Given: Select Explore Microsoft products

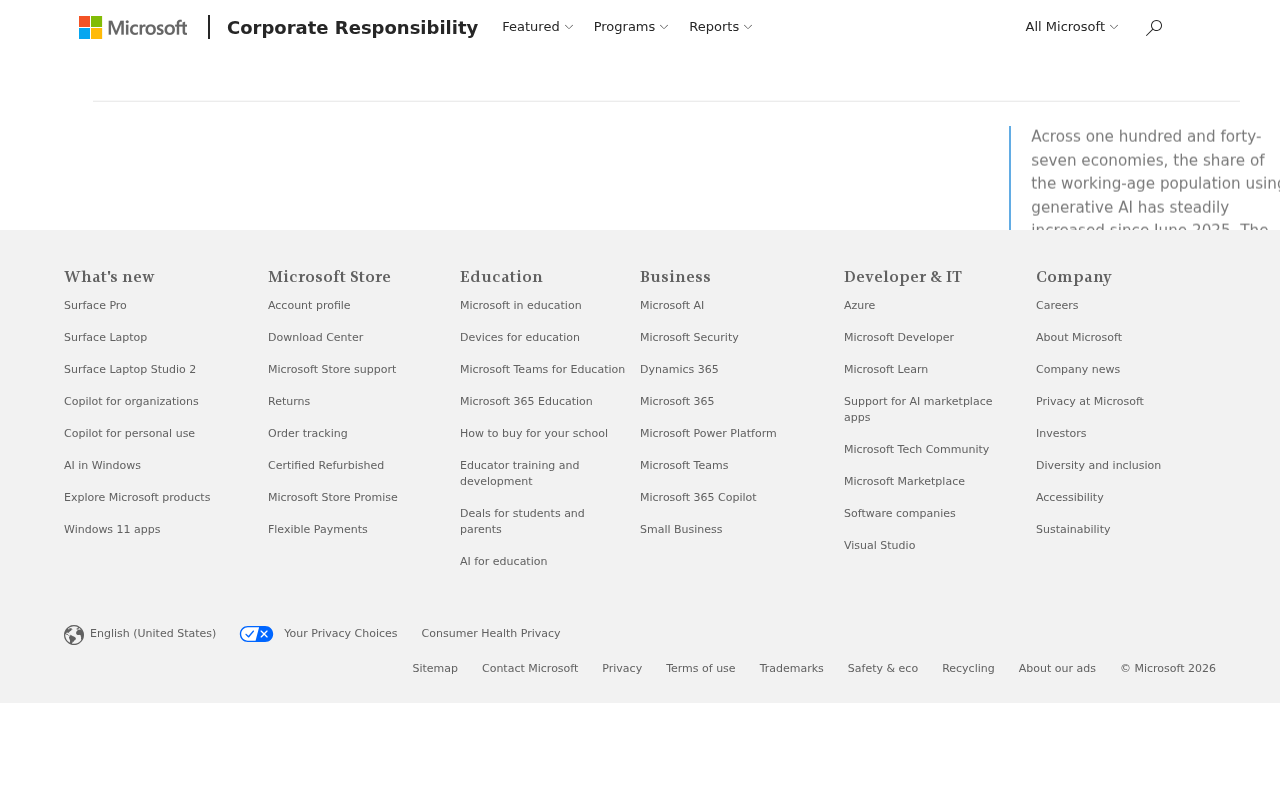Looking at the screenshot, I should 137,498.
